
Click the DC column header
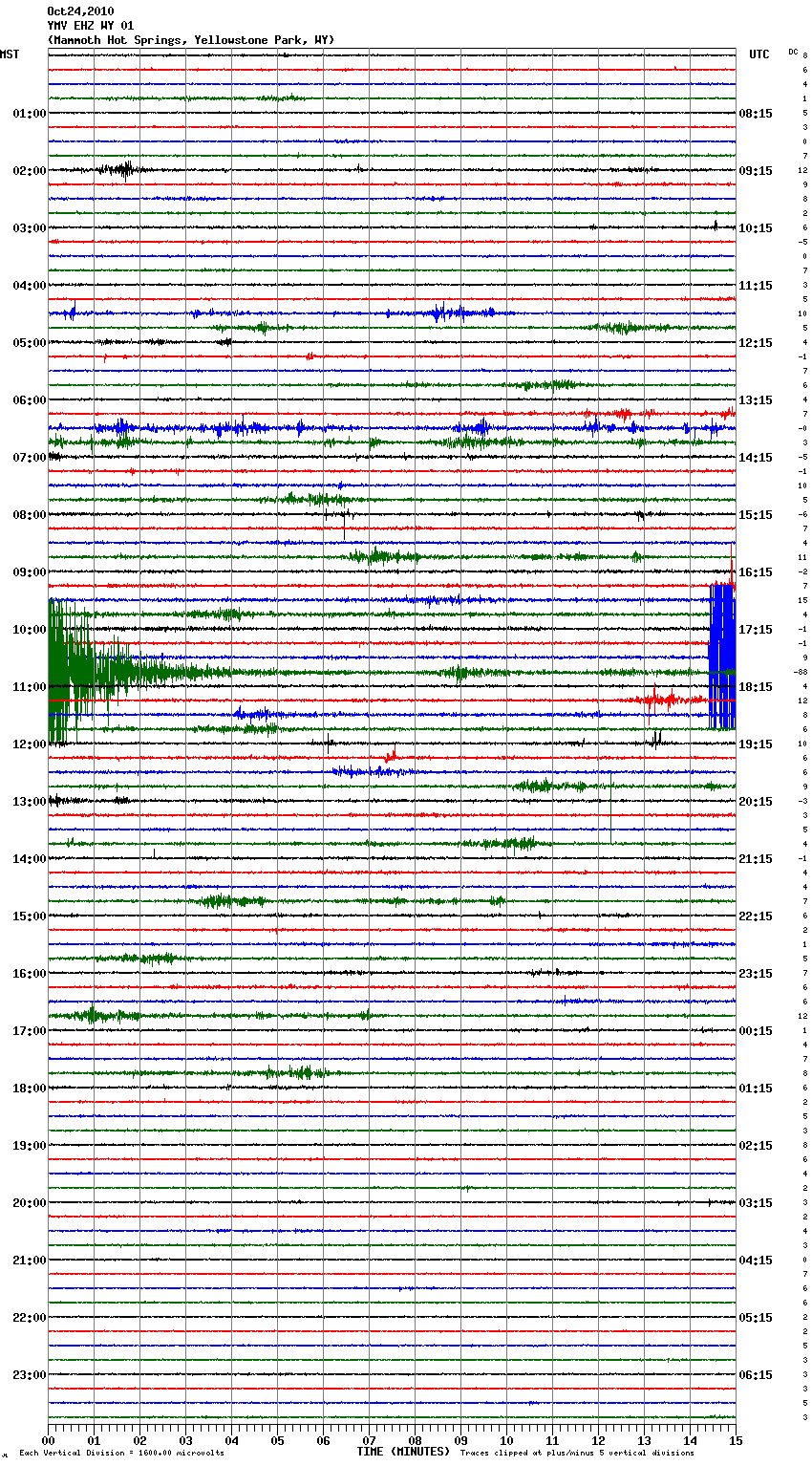[x=793, y=52]
